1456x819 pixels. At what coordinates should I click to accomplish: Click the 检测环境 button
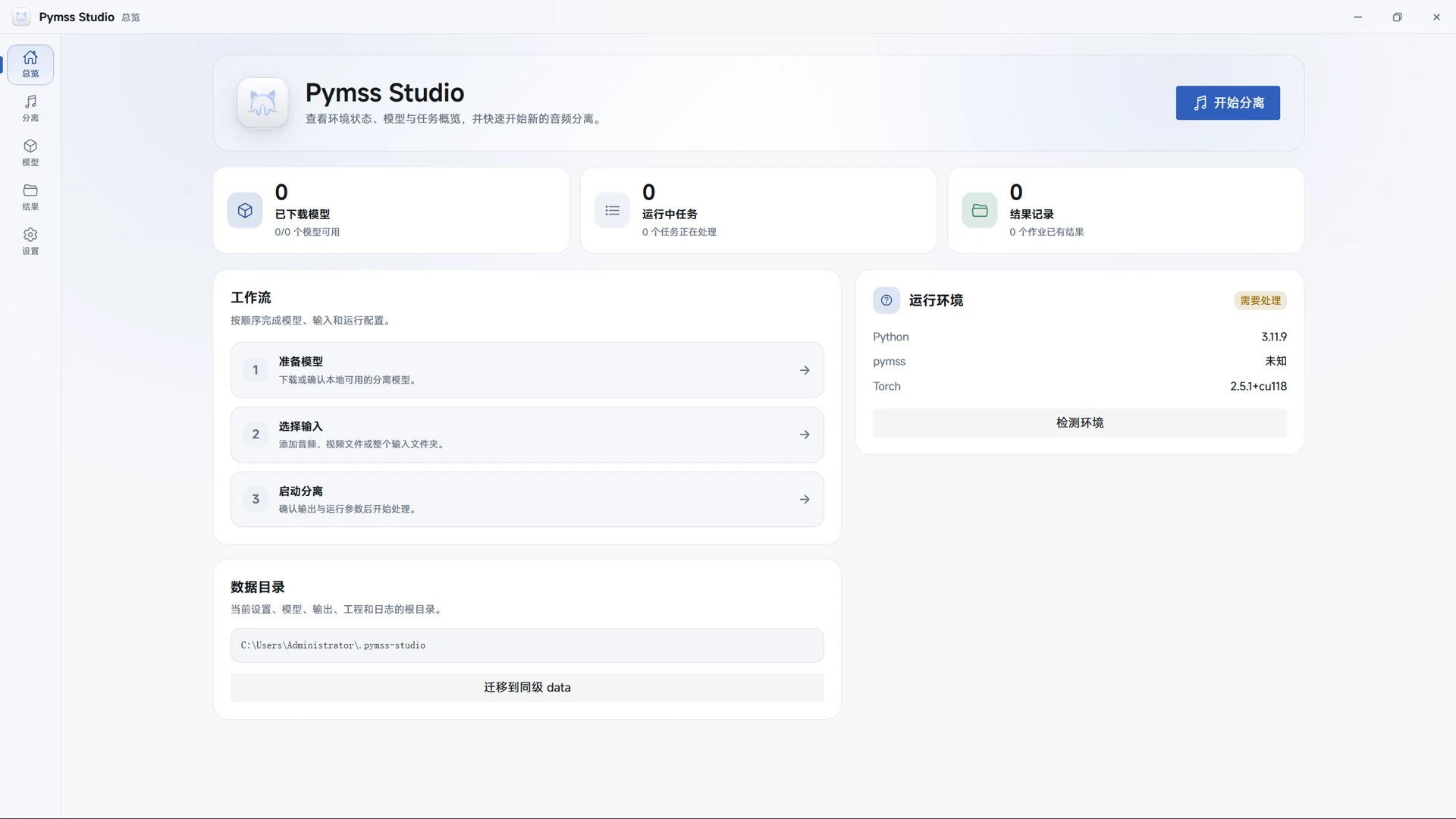(1080, 422)
